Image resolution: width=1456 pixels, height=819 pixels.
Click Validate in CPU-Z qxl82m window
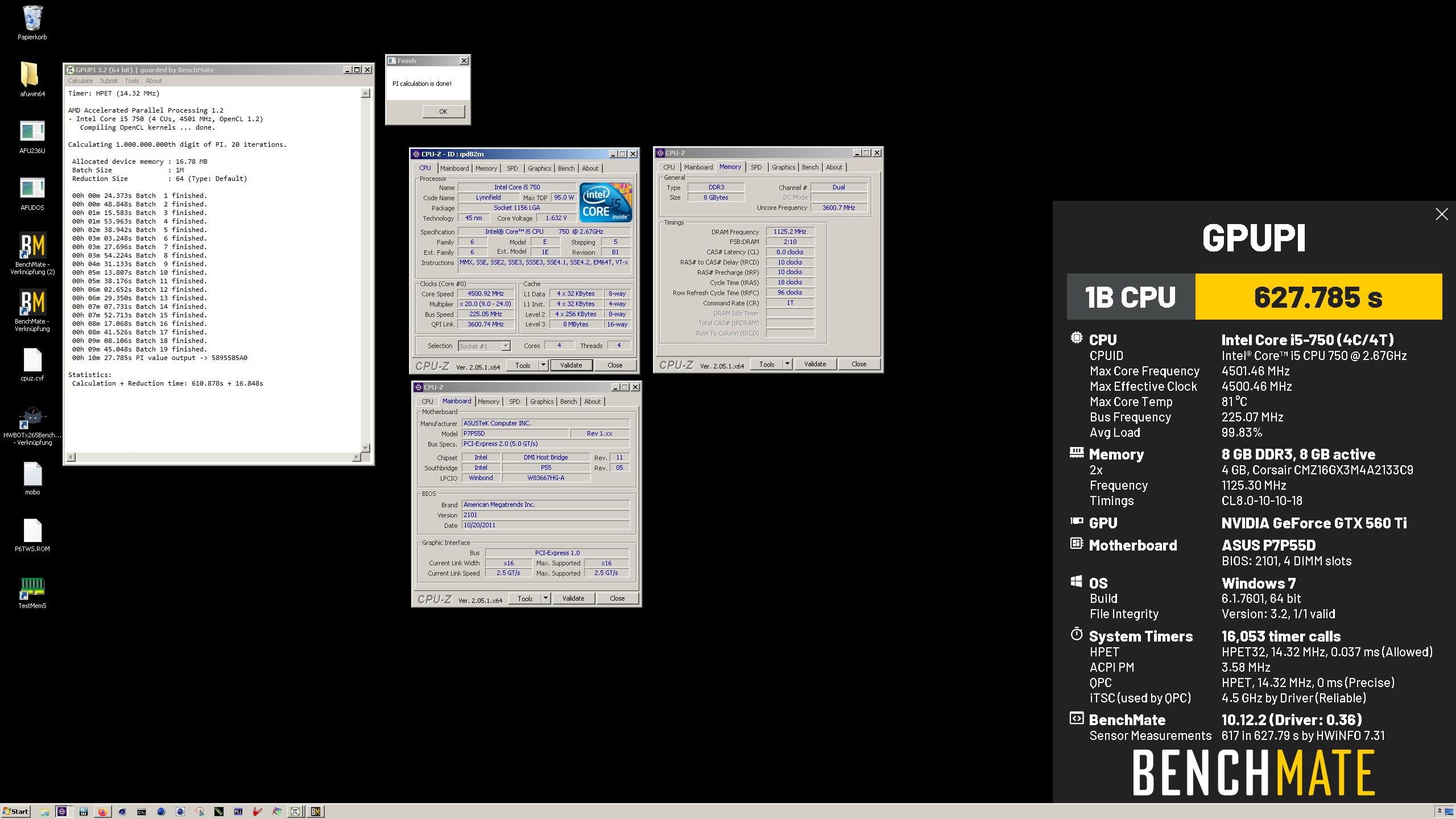click(571, 365)
